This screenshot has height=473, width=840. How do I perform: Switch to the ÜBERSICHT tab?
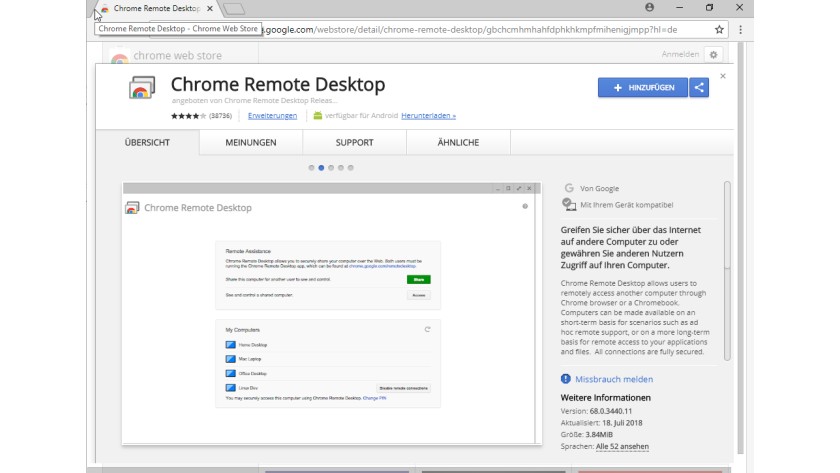147,142
